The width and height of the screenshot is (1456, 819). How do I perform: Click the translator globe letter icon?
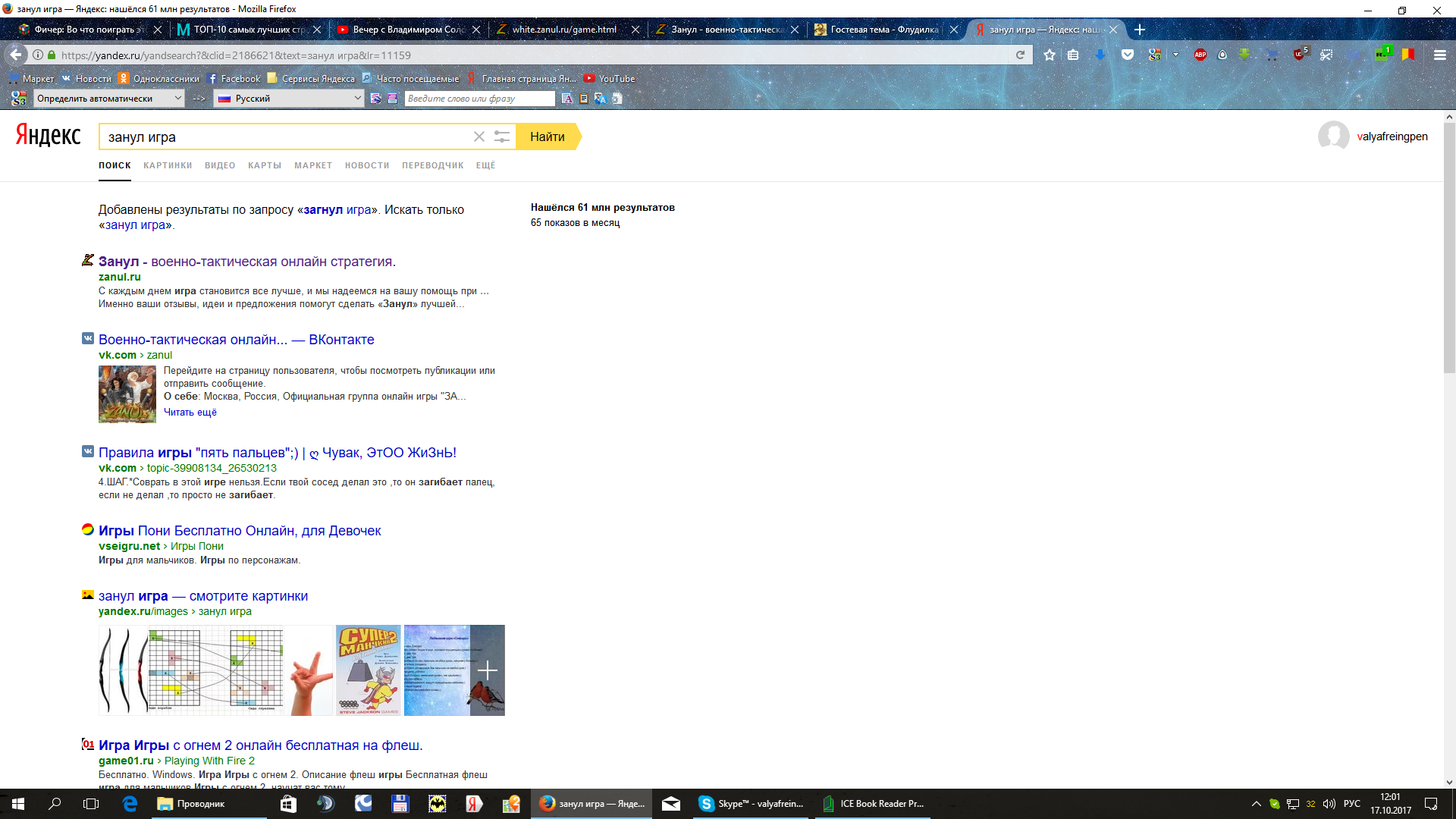point(600,99)
